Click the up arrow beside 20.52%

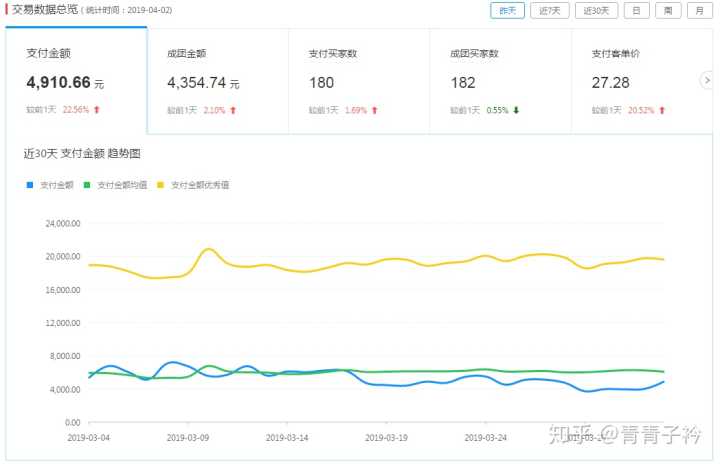[x=661, y=110]
